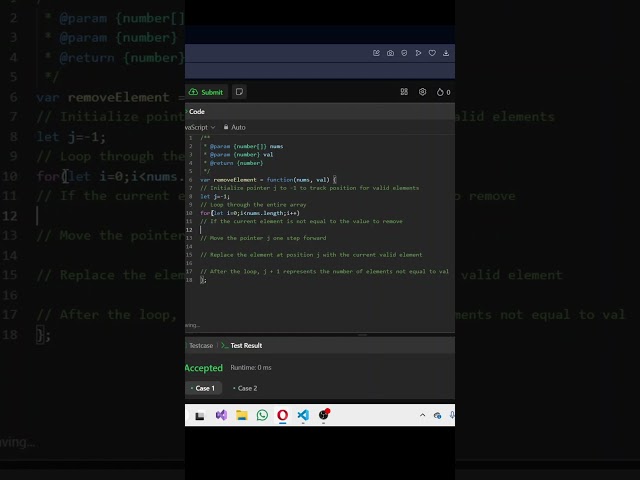The image size is (640, 480).
Task: Click the for loop code line 10
Action: 250,213
